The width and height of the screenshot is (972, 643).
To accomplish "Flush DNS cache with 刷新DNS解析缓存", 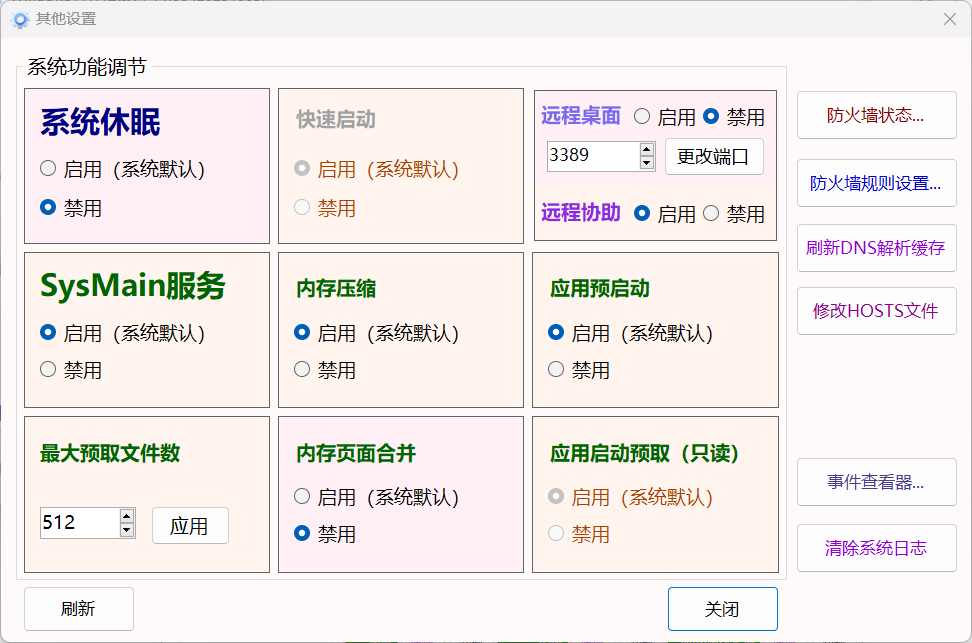I will (876, 248).
